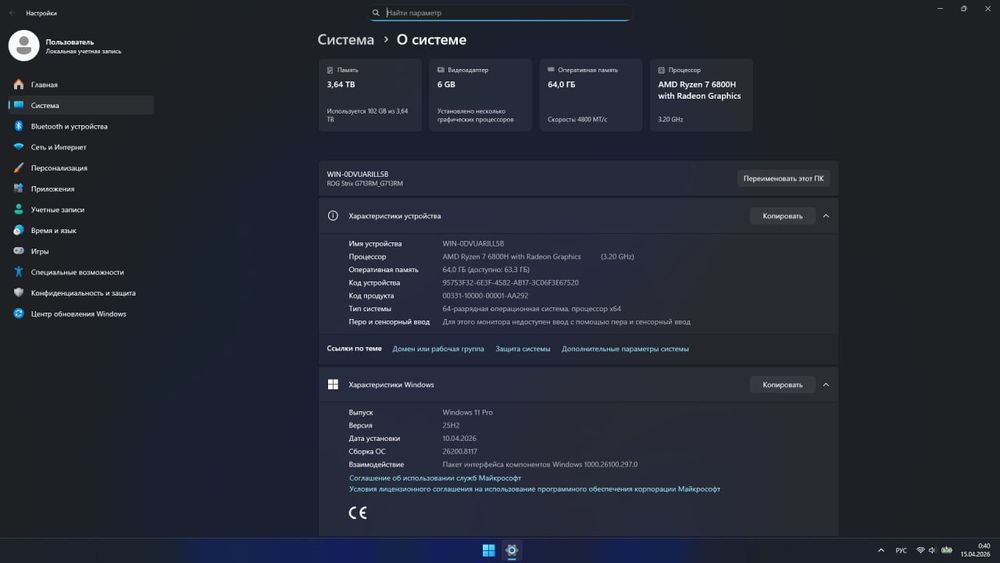This screenshot has width=1000, height=563.
Task: Open the Оперативная память 64,0 ГБ card
Action: click(591, 95)
